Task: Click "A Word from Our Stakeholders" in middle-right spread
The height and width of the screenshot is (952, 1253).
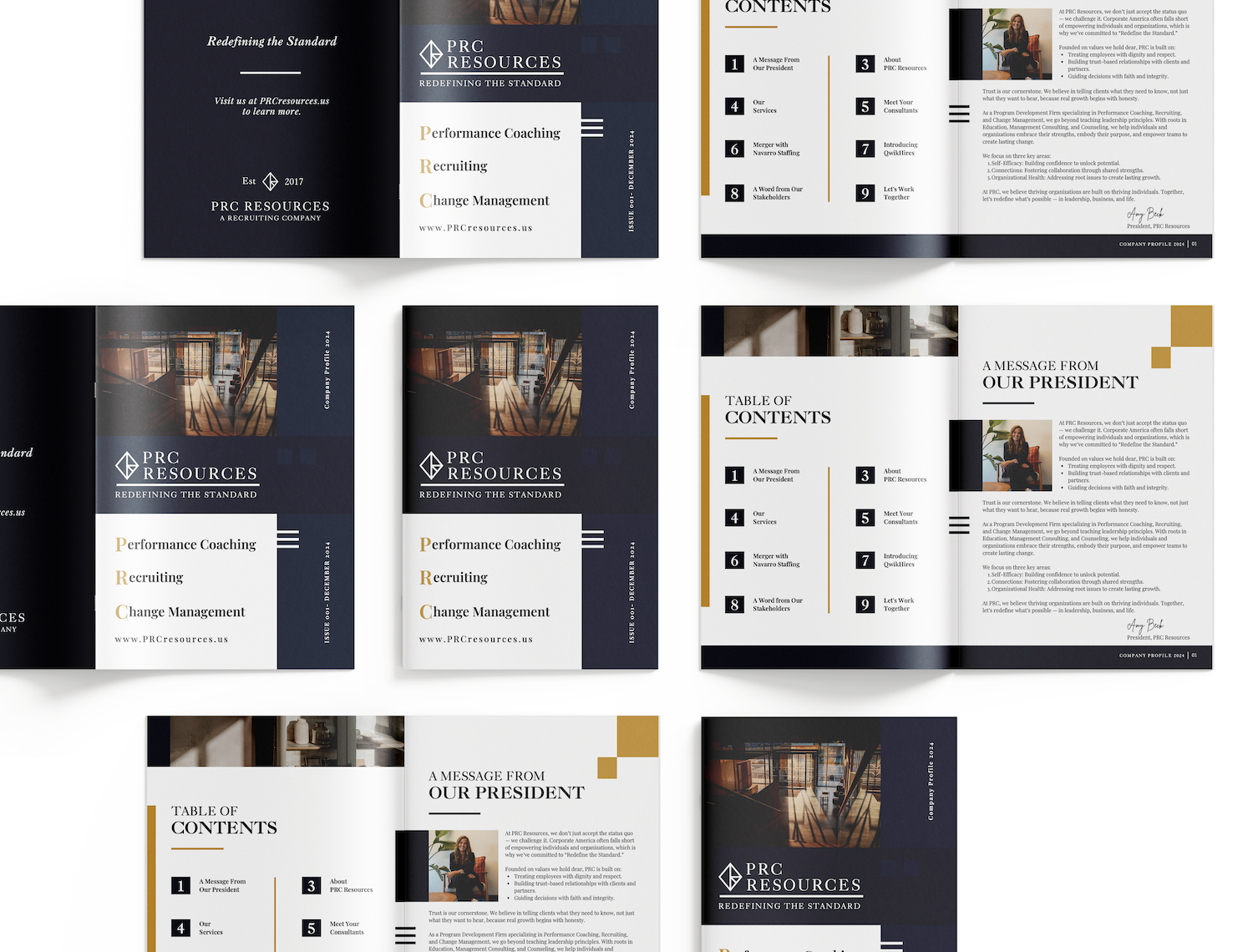Action: 778,605
